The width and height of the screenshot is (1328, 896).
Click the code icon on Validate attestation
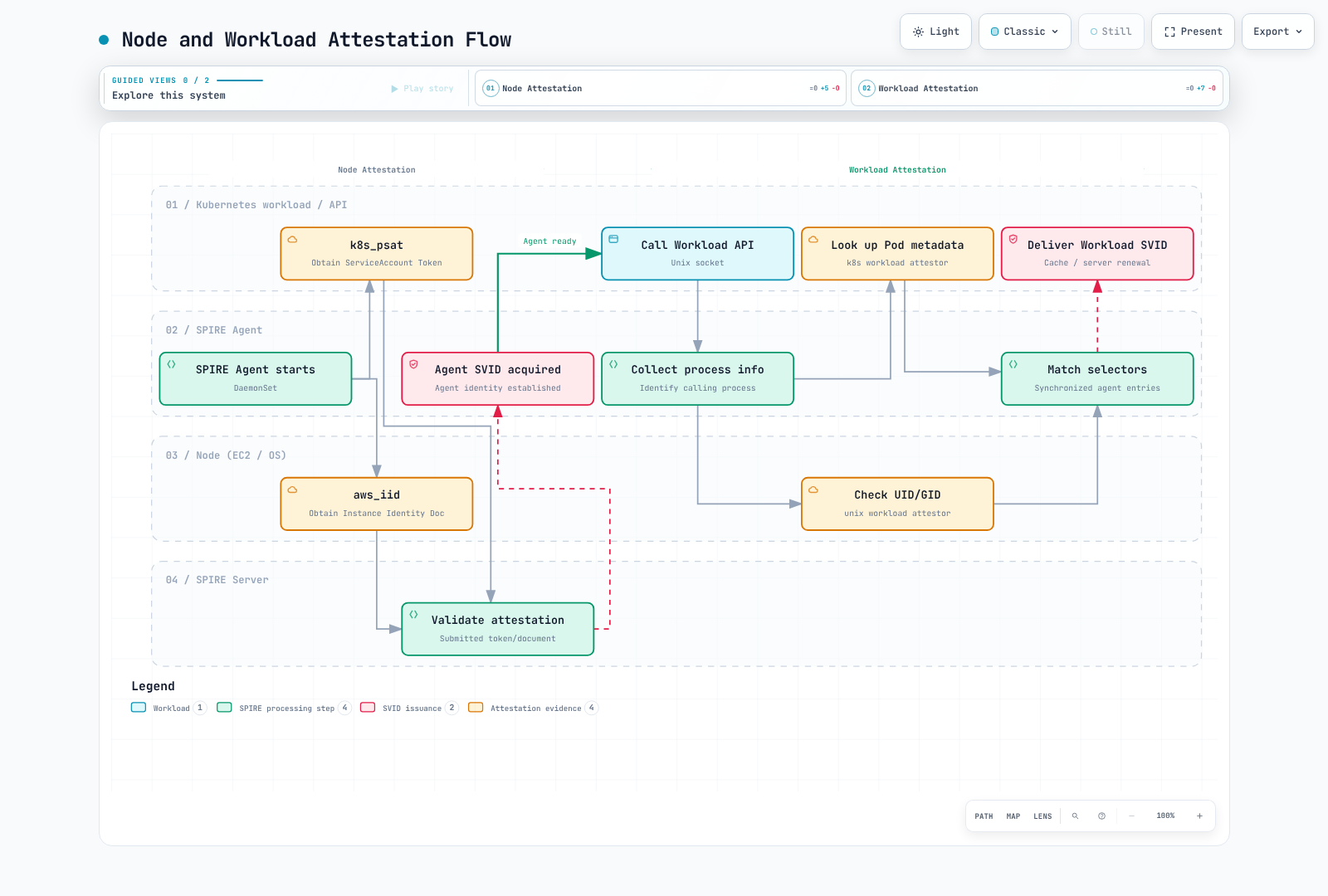[413, 615]
